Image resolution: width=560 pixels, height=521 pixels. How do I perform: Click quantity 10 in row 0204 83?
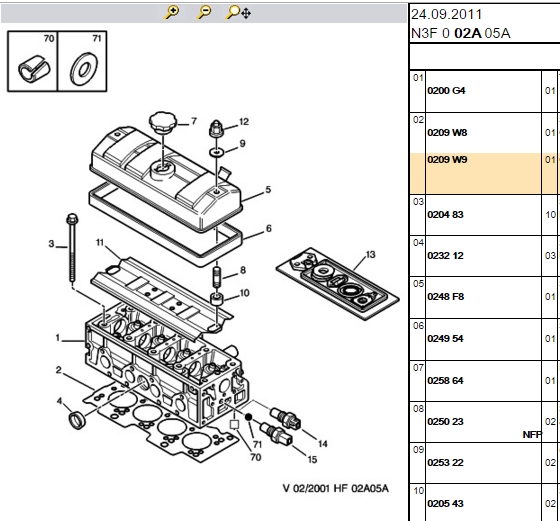coord(550,215)
